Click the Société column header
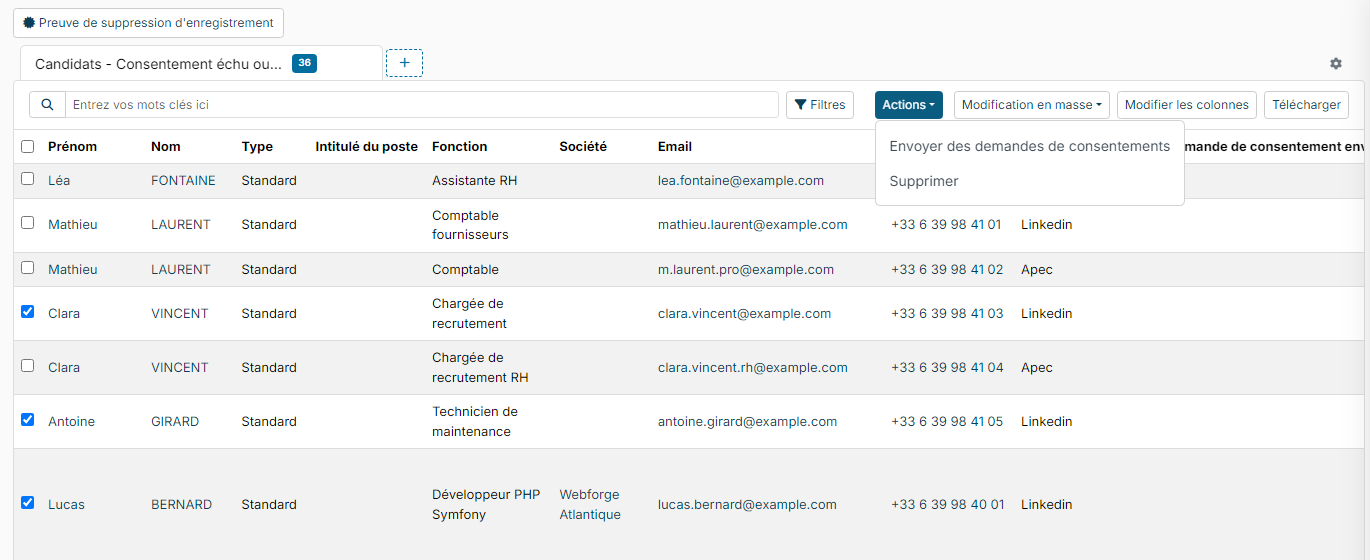The image size is (1370, 560). (x=583, y=147)
